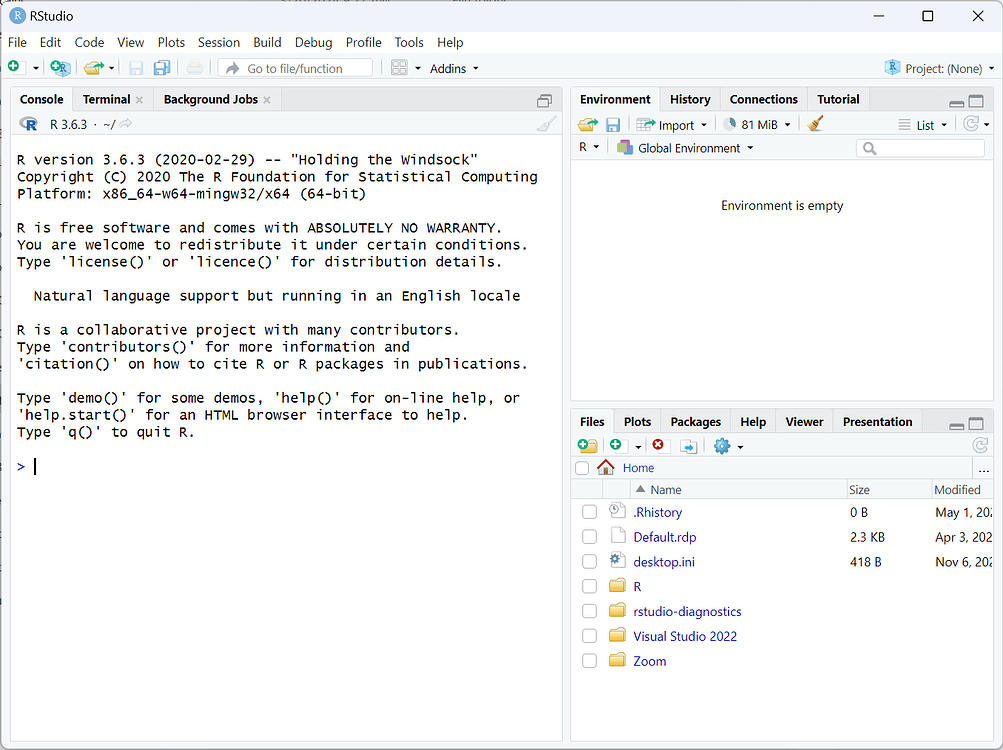
Task: Click the Load Workspace icon in Environment pane
Action: [588, 124]
